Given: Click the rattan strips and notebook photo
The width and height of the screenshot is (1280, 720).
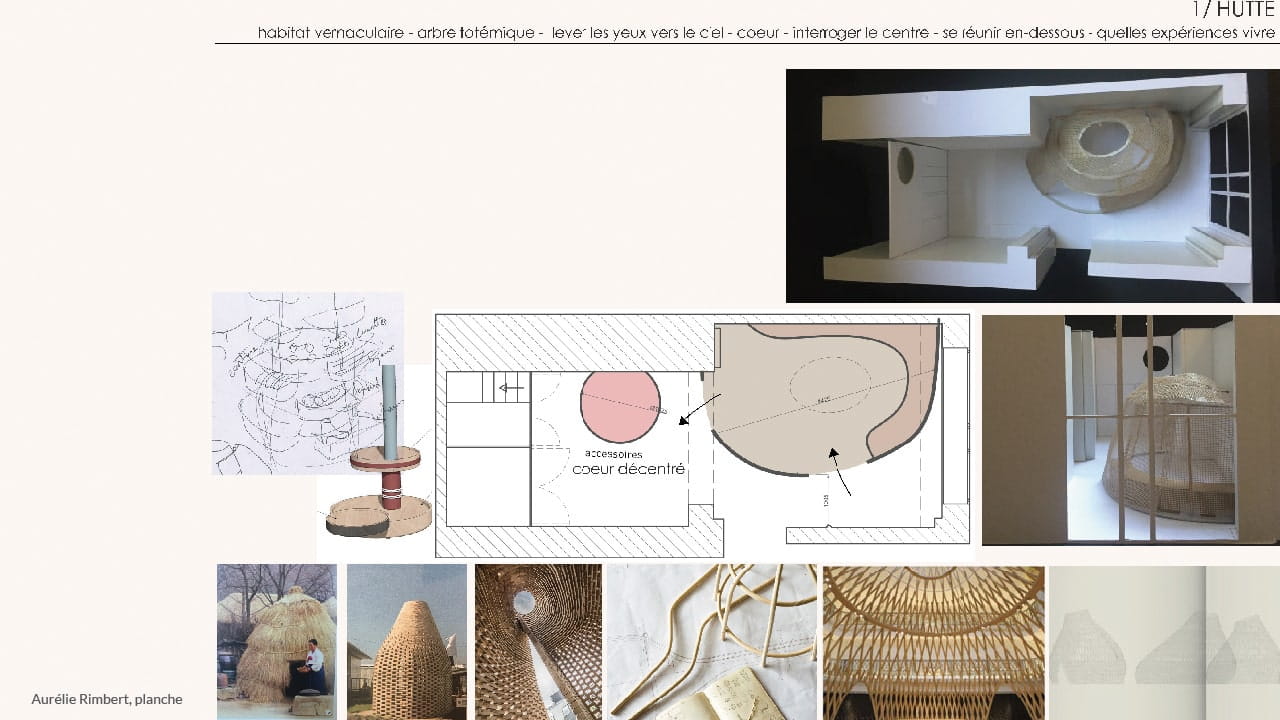Looking at the screenshot, I should [x=712, y=641].
